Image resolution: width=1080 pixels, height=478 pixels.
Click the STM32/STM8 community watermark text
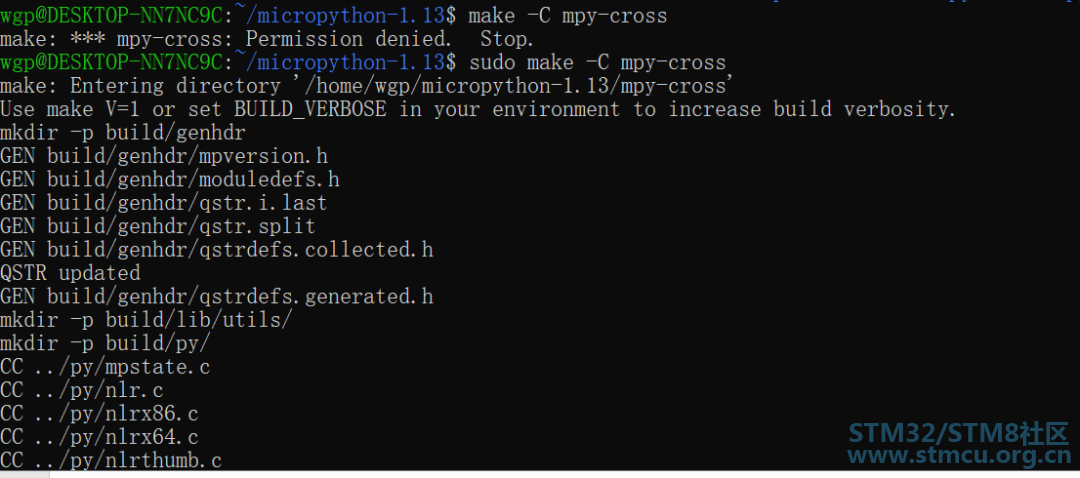click(x=958, y=433)
